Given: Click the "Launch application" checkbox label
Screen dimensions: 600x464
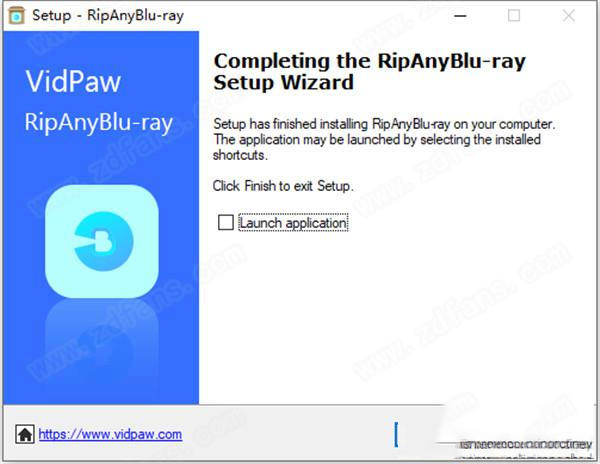Looking at the screenshot, I should coord(292,223).
